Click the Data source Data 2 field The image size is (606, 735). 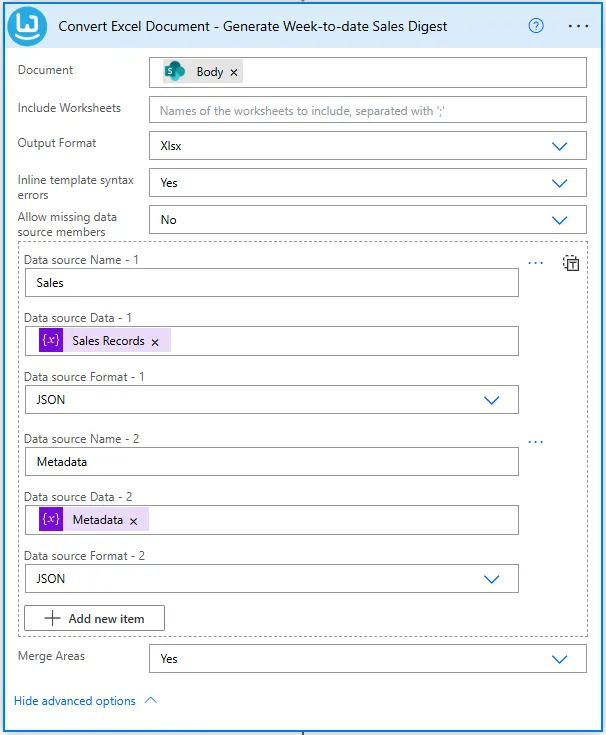point(272,520)
